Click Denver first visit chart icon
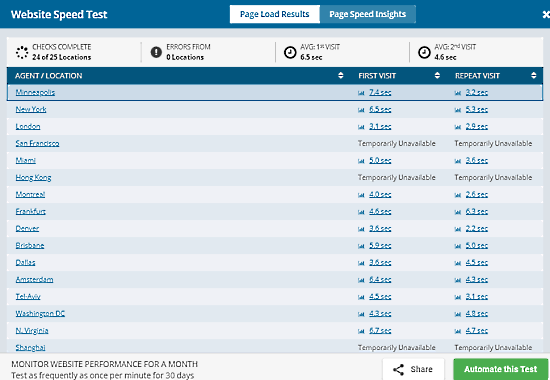The image size is (550, 380). click(361, 229)
